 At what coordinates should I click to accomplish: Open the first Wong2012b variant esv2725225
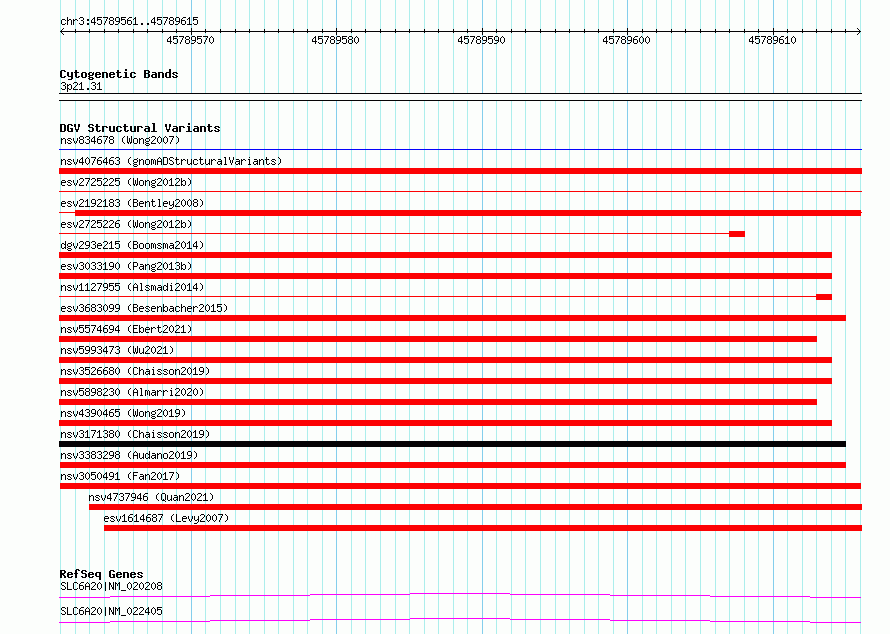126,183
